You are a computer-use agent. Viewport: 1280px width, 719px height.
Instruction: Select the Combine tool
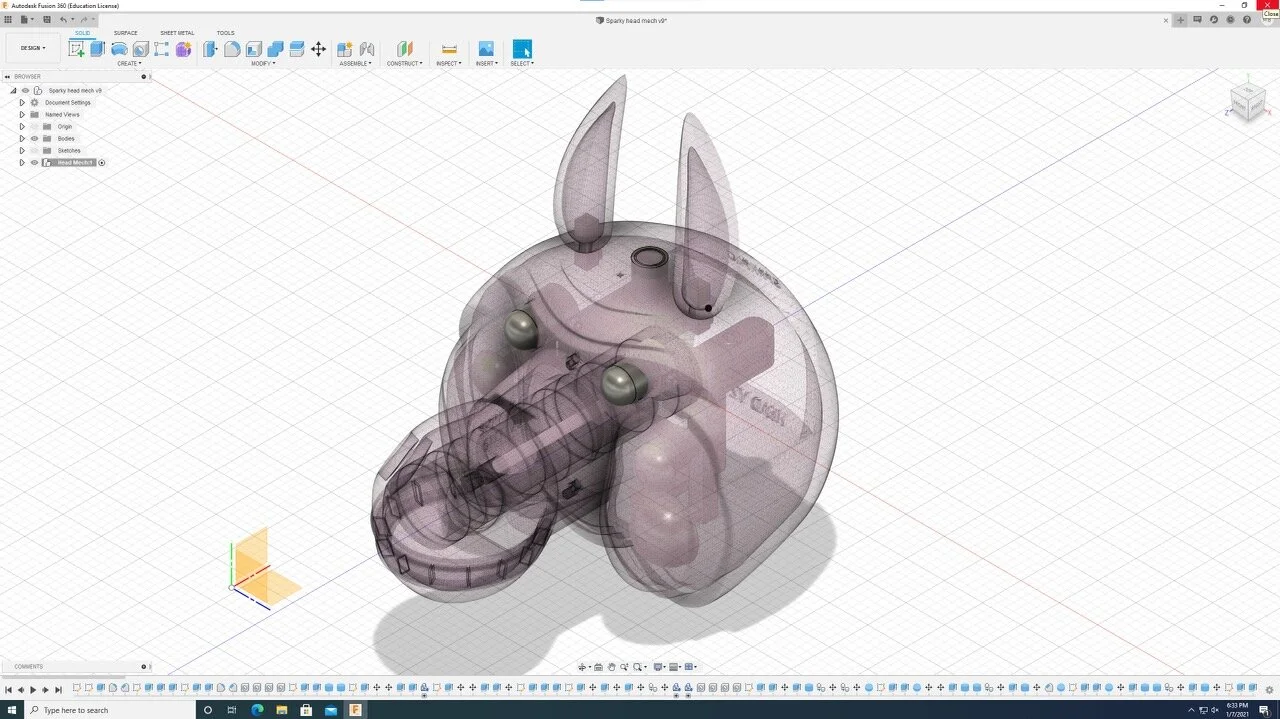[x=275, y=49]
